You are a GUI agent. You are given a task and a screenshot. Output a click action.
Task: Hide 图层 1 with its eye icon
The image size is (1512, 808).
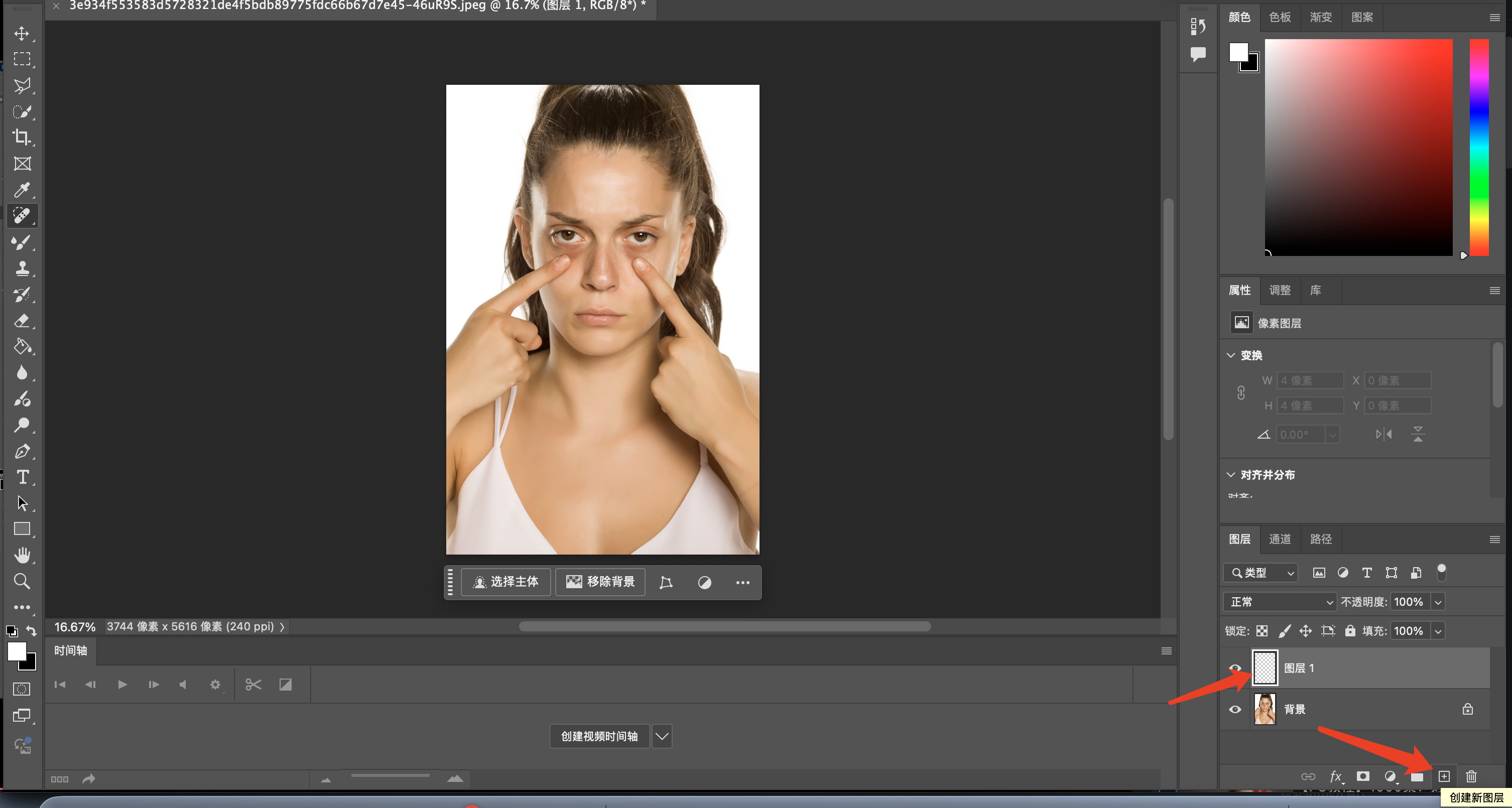pyautogui.click(x=1235, y=668)
